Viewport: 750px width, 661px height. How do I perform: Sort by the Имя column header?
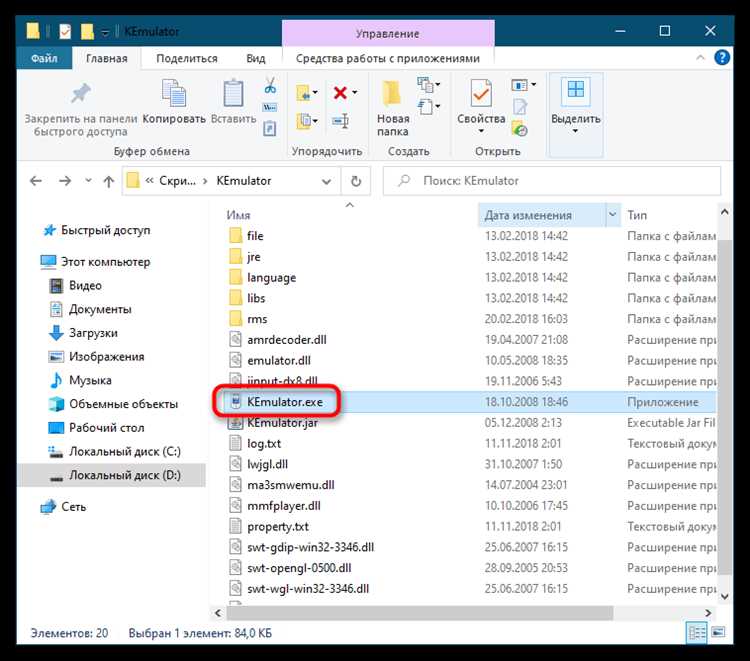click(x=238, y=215)
